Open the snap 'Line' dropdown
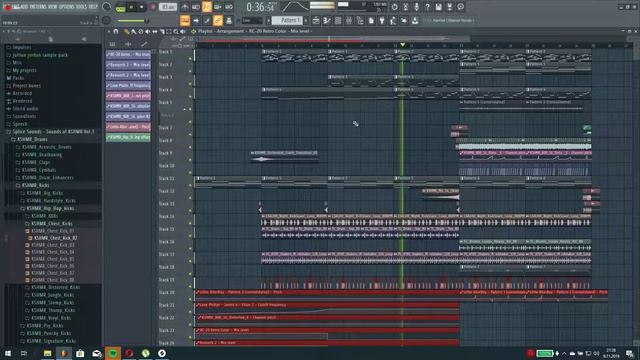This screenshot has width=640, height=360. click(x=252, y=20)
